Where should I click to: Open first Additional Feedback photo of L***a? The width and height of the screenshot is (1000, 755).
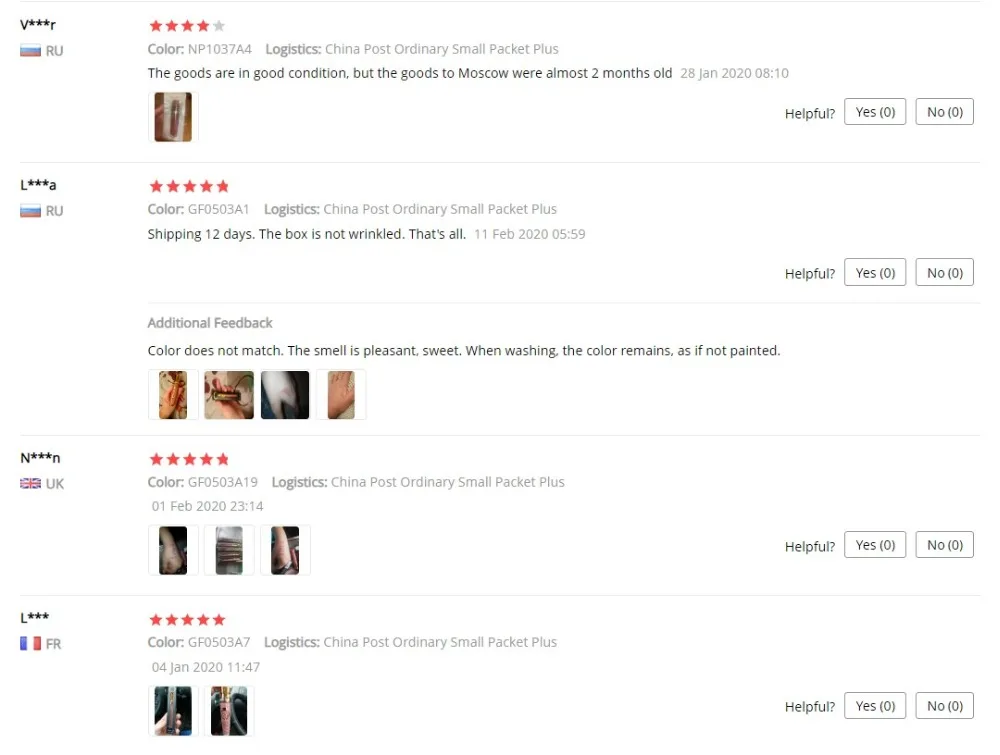coord(173,395)
